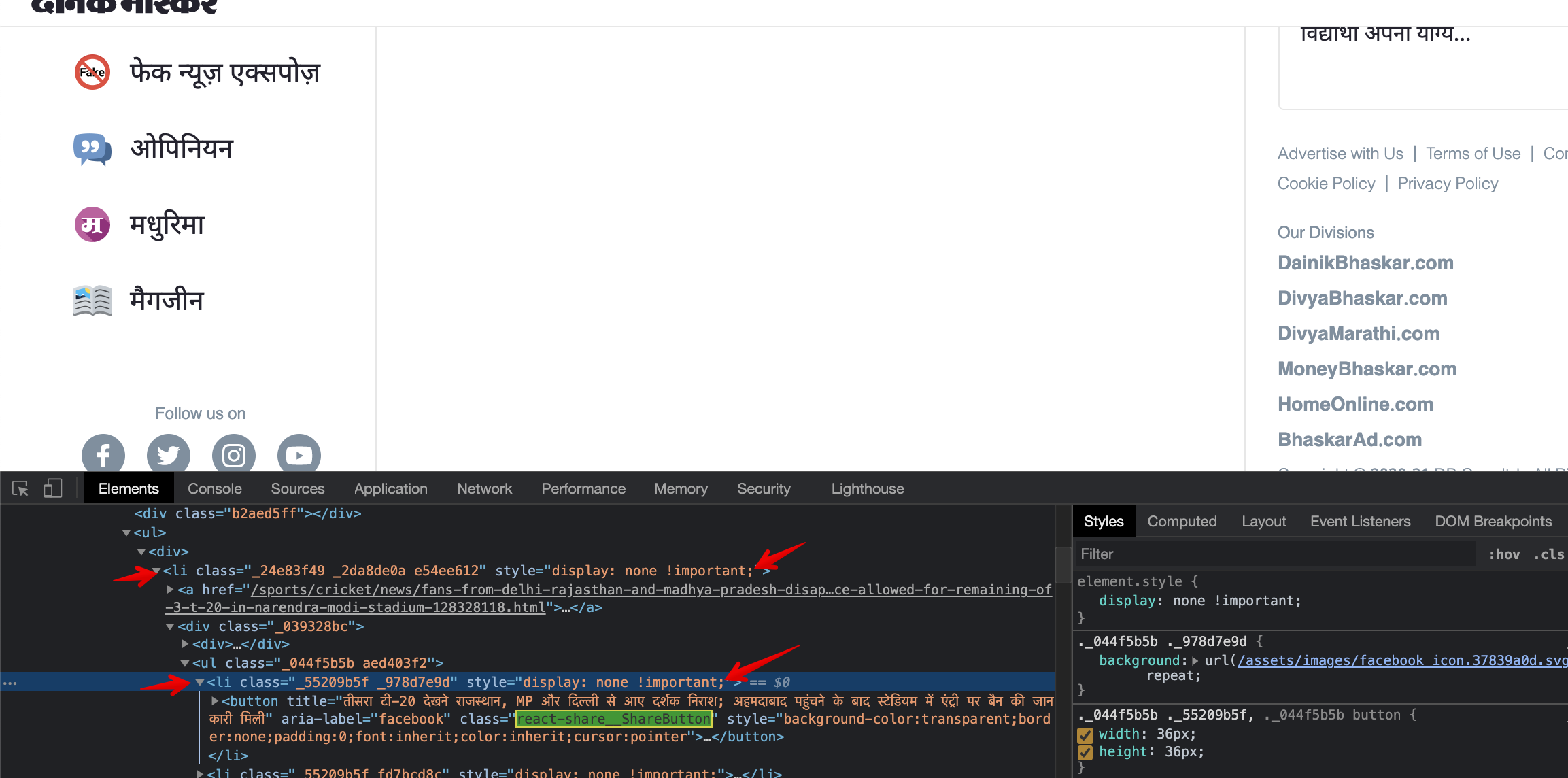Open the Magazine section icon
Image resolution: width=1568 pixels, height=778 pixels.
[92, 299]
